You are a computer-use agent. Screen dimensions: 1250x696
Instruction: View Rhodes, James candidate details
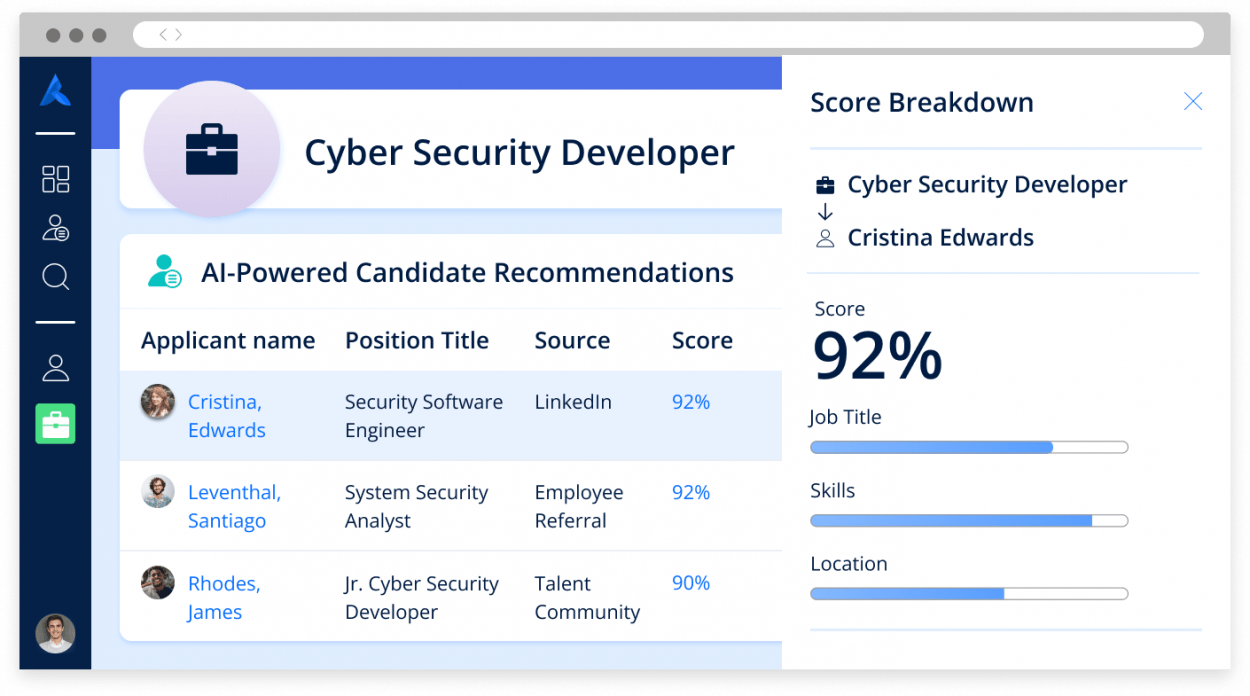click(224, 597)
